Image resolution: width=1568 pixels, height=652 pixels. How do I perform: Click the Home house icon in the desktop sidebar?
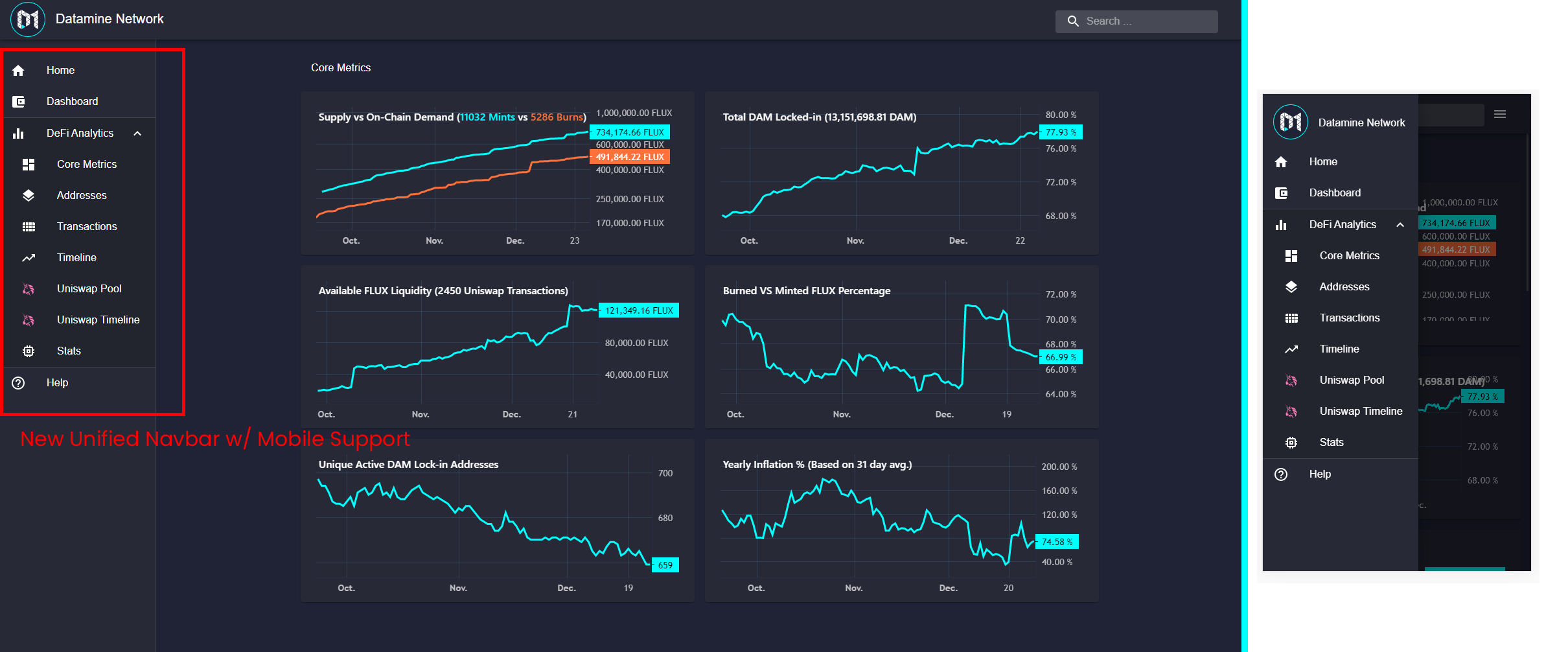pos(18,70)
